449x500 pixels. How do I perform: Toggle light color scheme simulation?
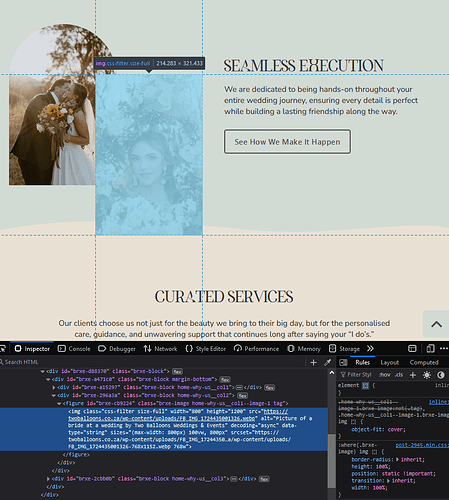[427, 375]
